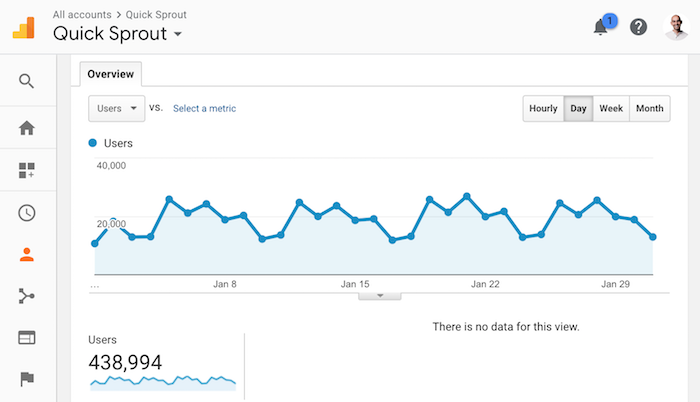Select the Audience person icon

pyautogui.click(x=27, y=255)
